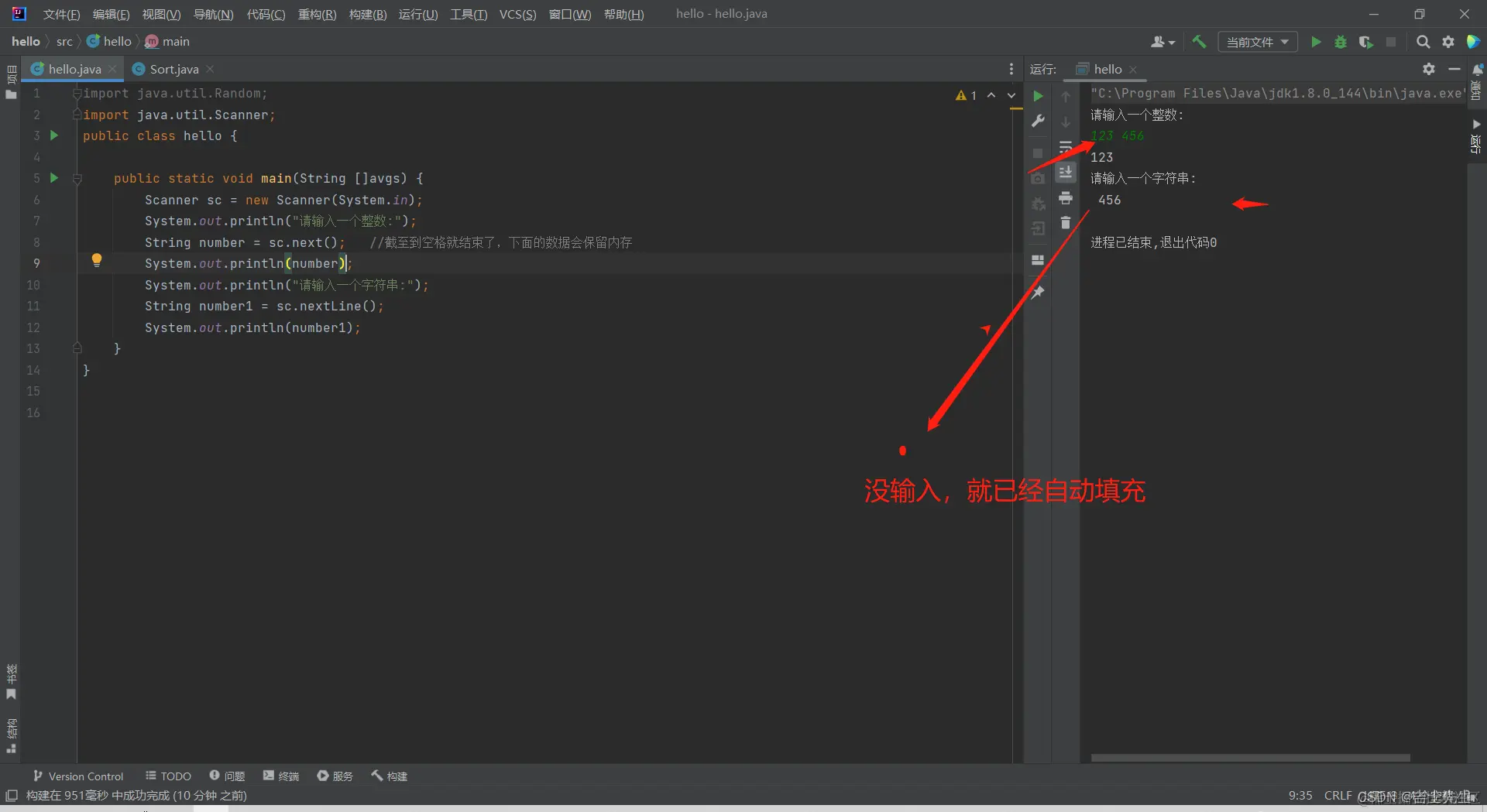The width and height of the screenshot is (1487, 812).
Task: Collapse the import block on line 1
Action: 77,94
